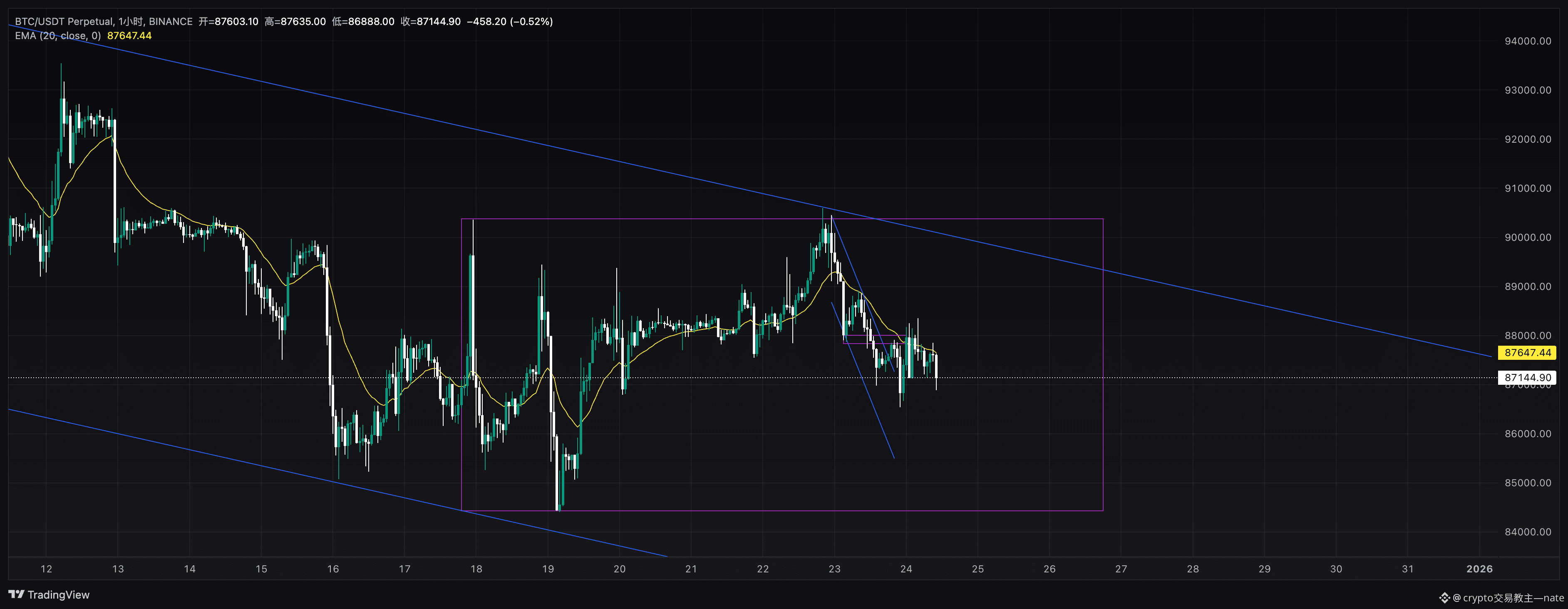
Task: Click date 31 on the time axis
Action: click(x=1408, y=569)
